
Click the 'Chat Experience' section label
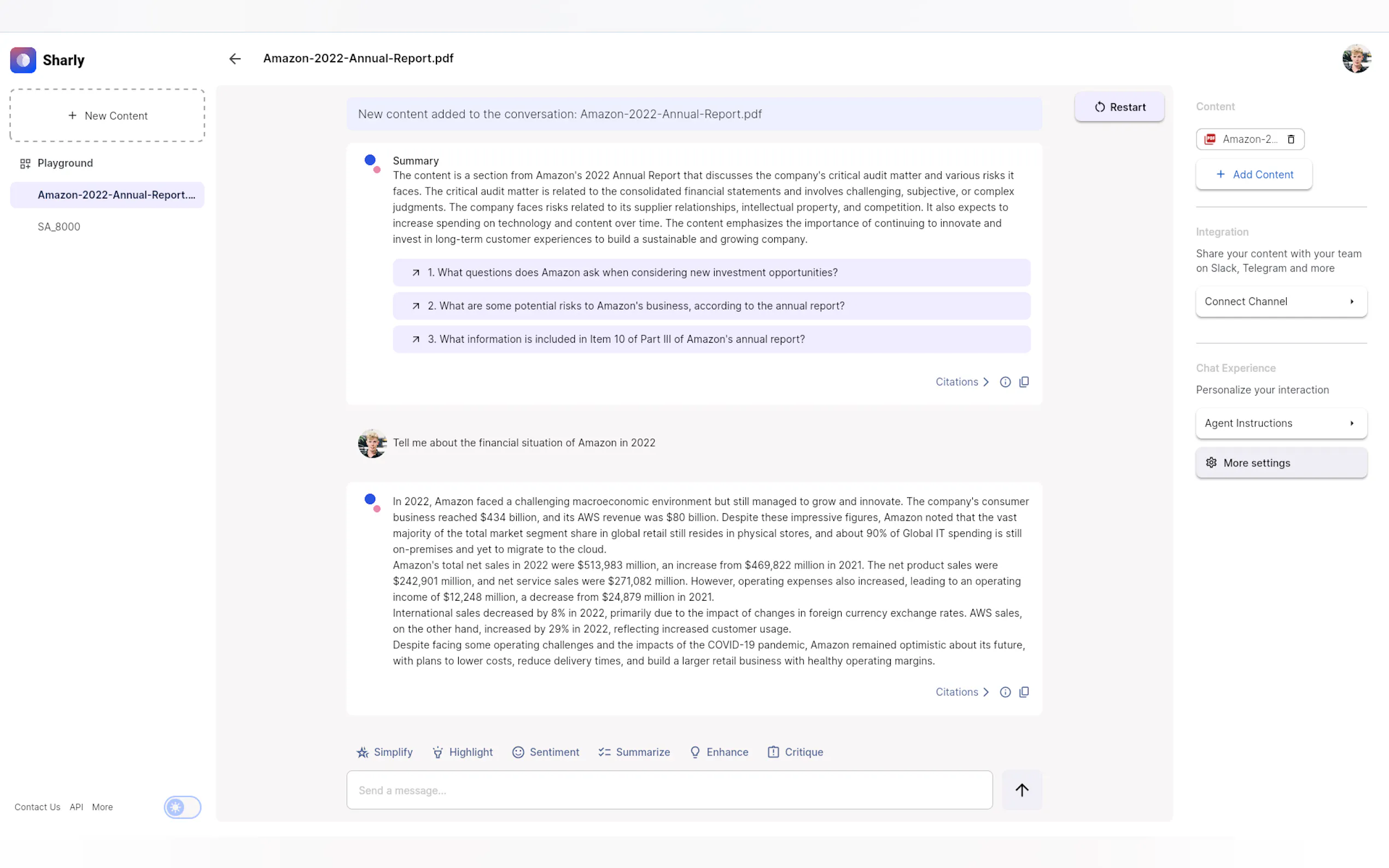click(x=1236, y=368)
